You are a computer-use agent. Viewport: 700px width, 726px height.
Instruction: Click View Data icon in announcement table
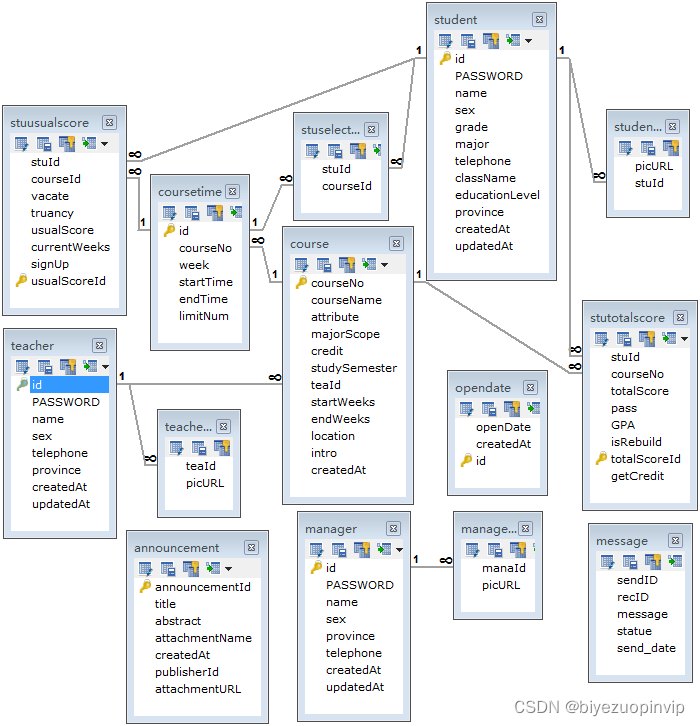pos(213,569)
